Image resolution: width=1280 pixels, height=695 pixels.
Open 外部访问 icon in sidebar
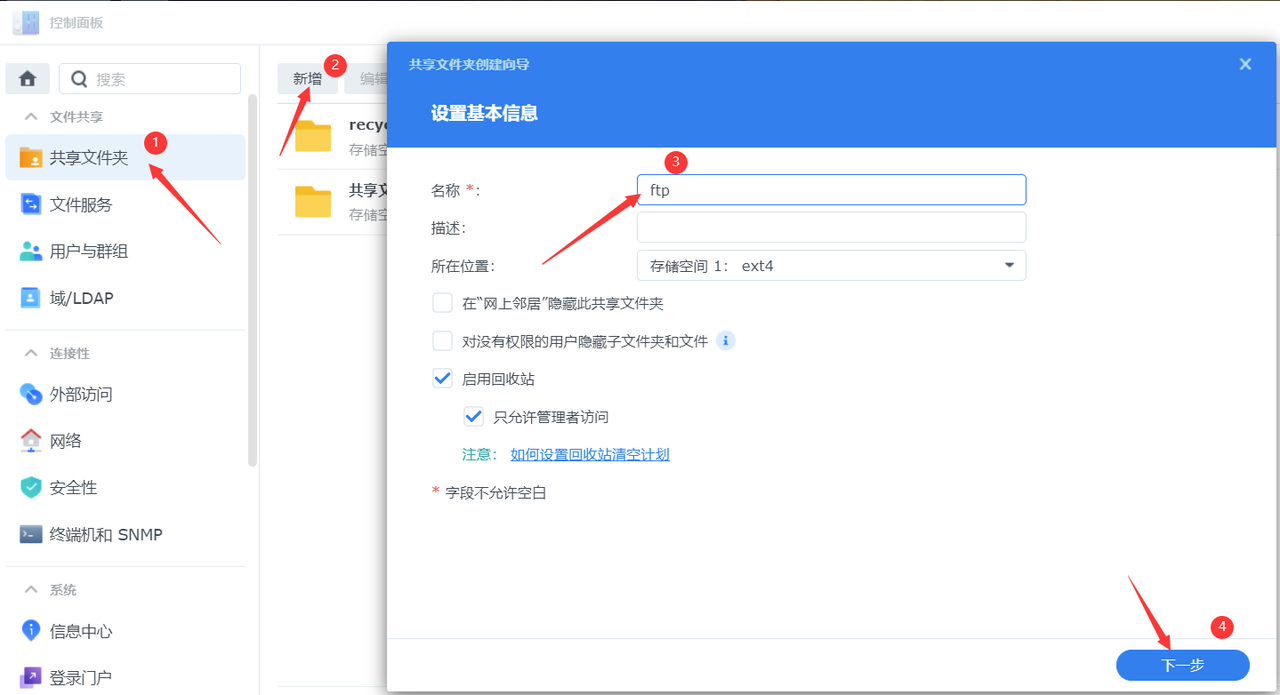click(x=31, y=394)
